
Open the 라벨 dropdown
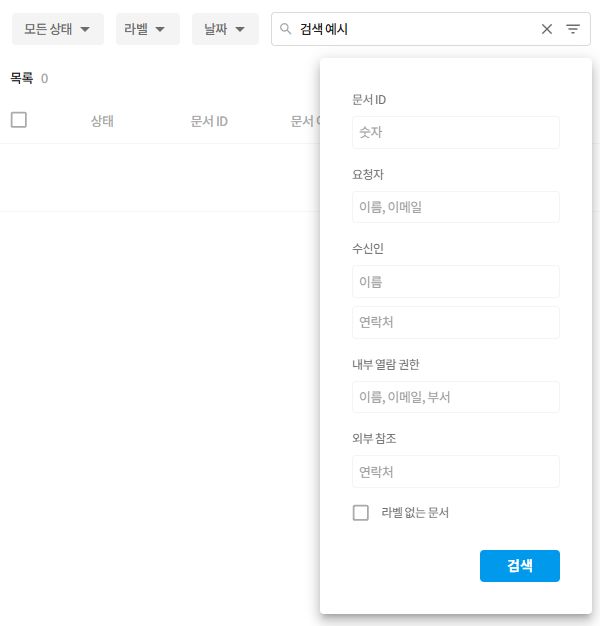(148, 29)
